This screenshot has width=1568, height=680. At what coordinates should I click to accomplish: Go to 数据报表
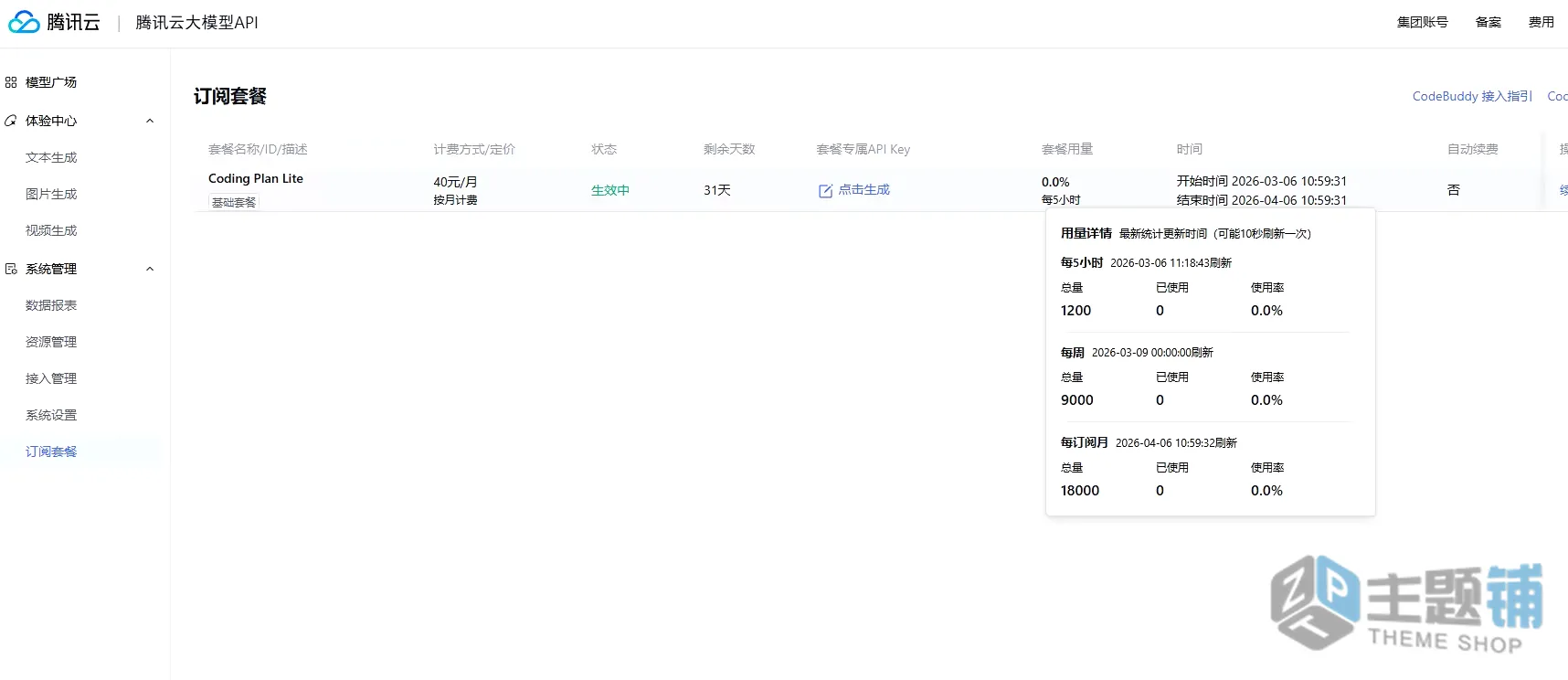point(51,305)
